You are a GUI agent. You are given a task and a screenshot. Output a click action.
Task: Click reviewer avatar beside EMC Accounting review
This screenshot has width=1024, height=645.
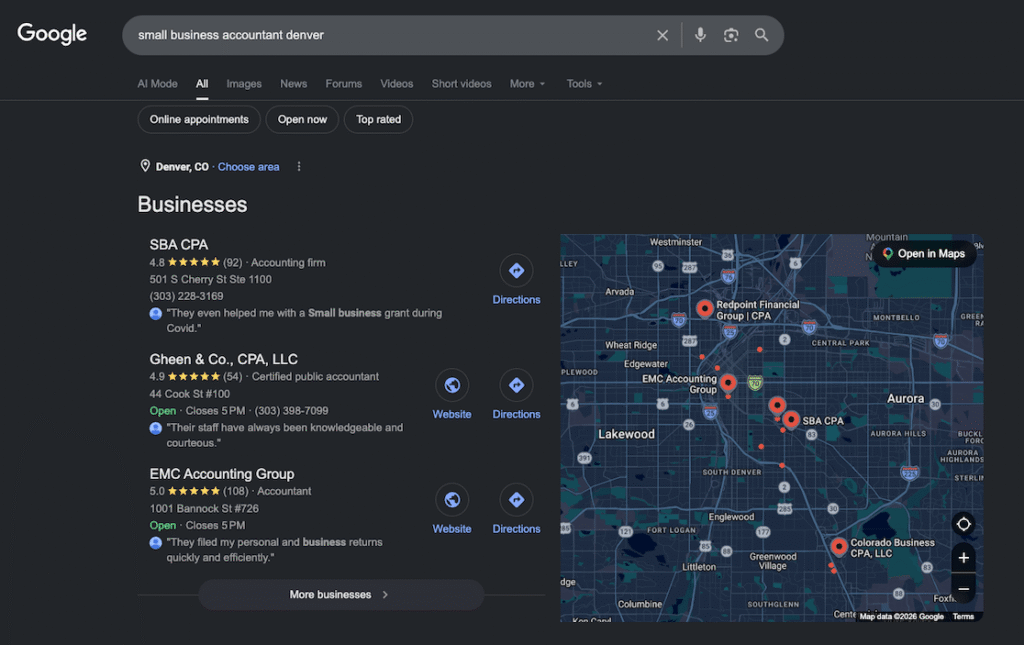tap(155, 543)
